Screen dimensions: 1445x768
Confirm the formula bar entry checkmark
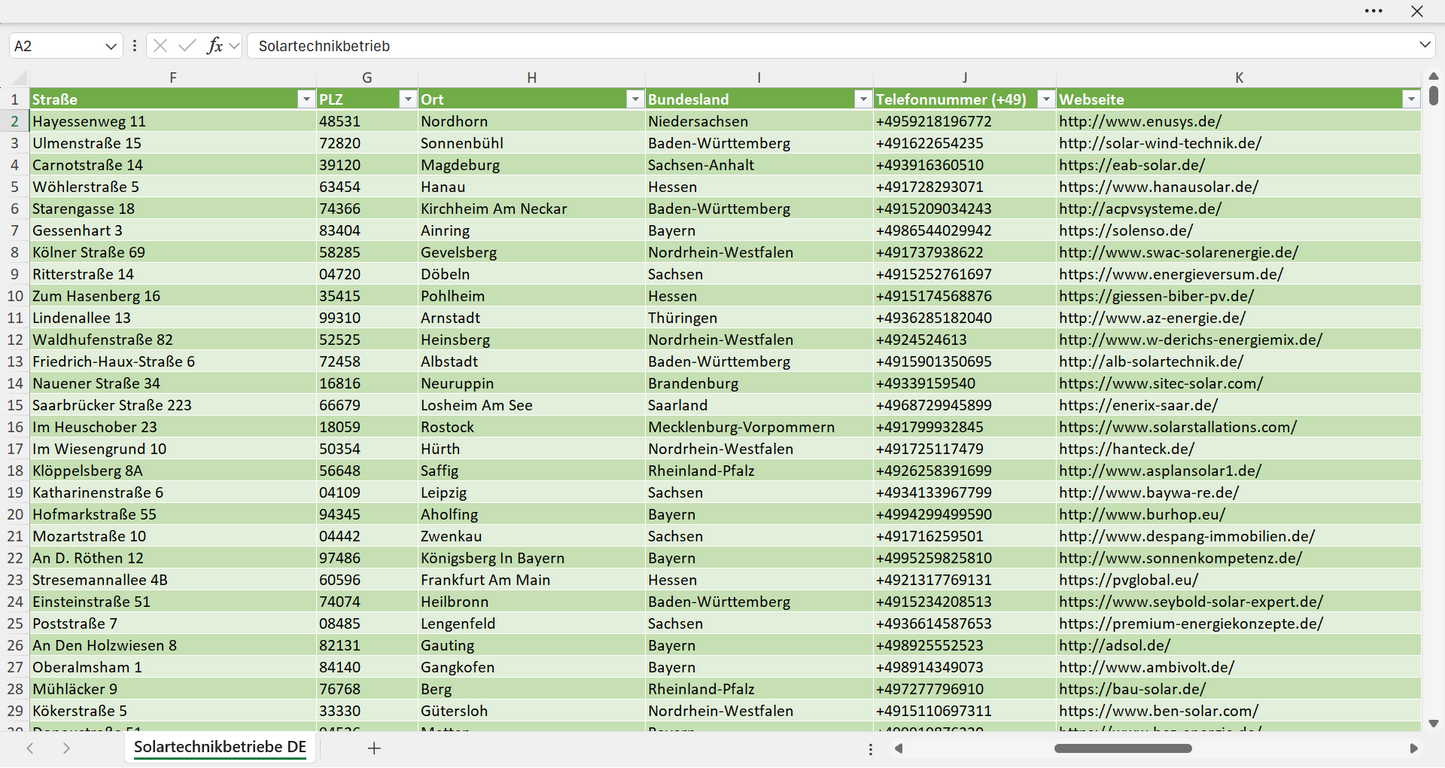tap(187, 46)
